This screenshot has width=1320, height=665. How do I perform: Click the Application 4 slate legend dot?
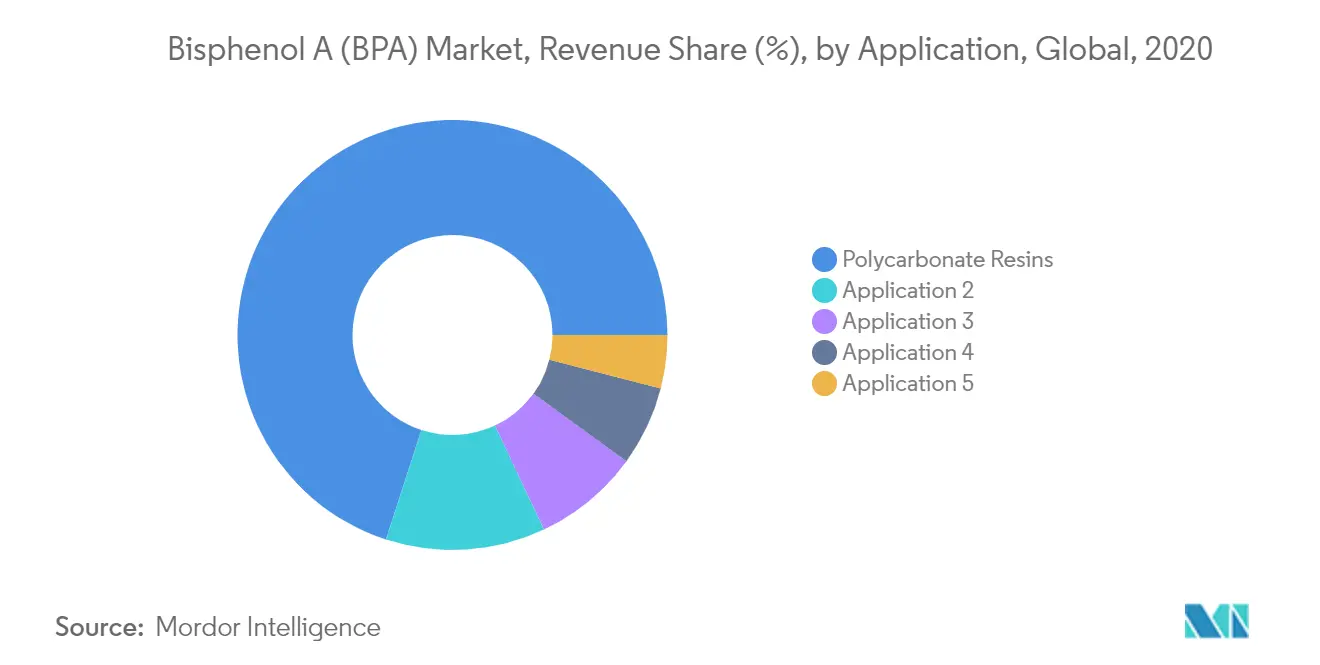pyautogui.click(x=825, y=353)
